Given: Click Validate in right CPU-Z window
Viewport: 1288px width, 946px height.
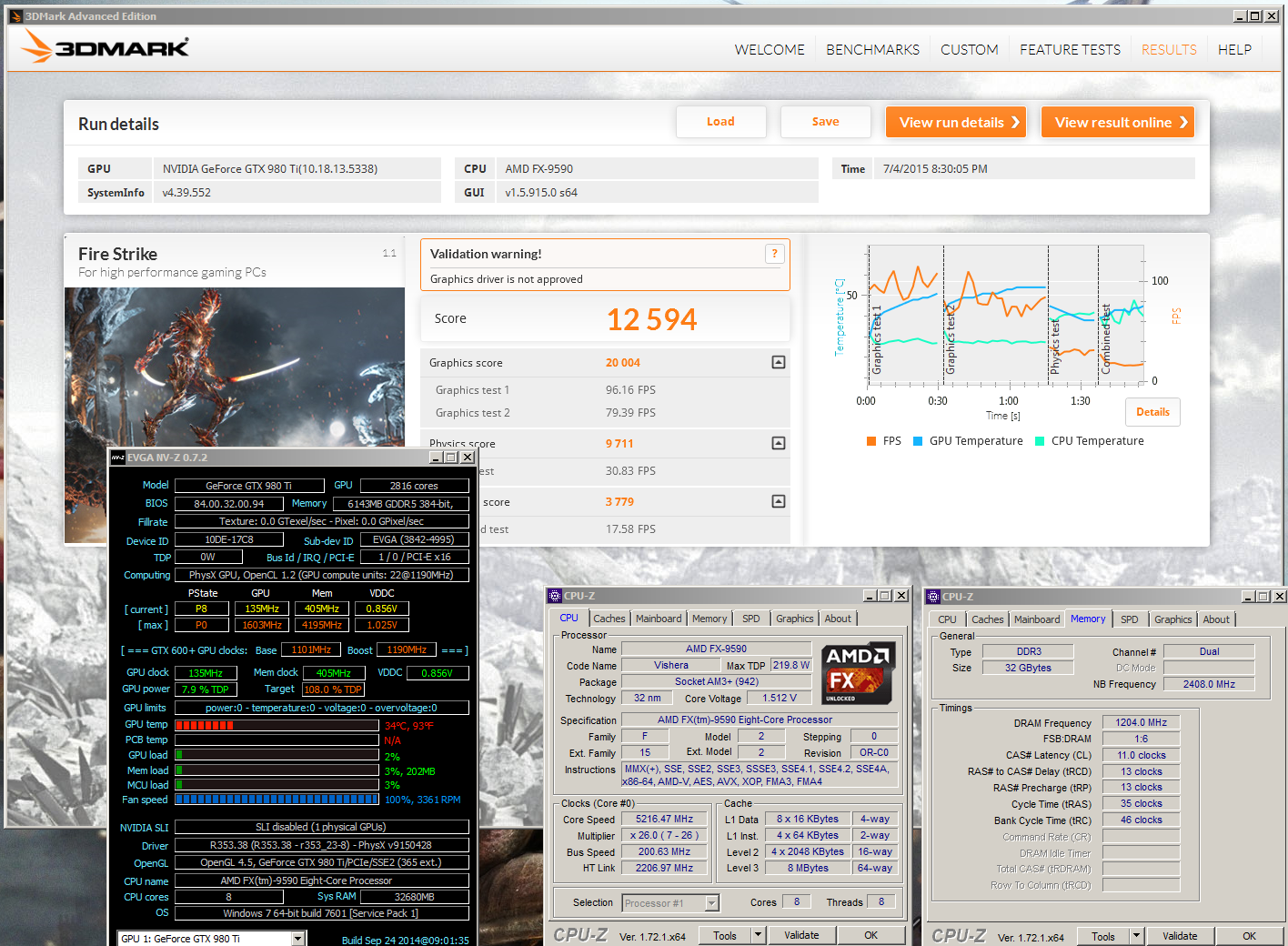Looking at the screenshot, I should tap(1180, 936).
